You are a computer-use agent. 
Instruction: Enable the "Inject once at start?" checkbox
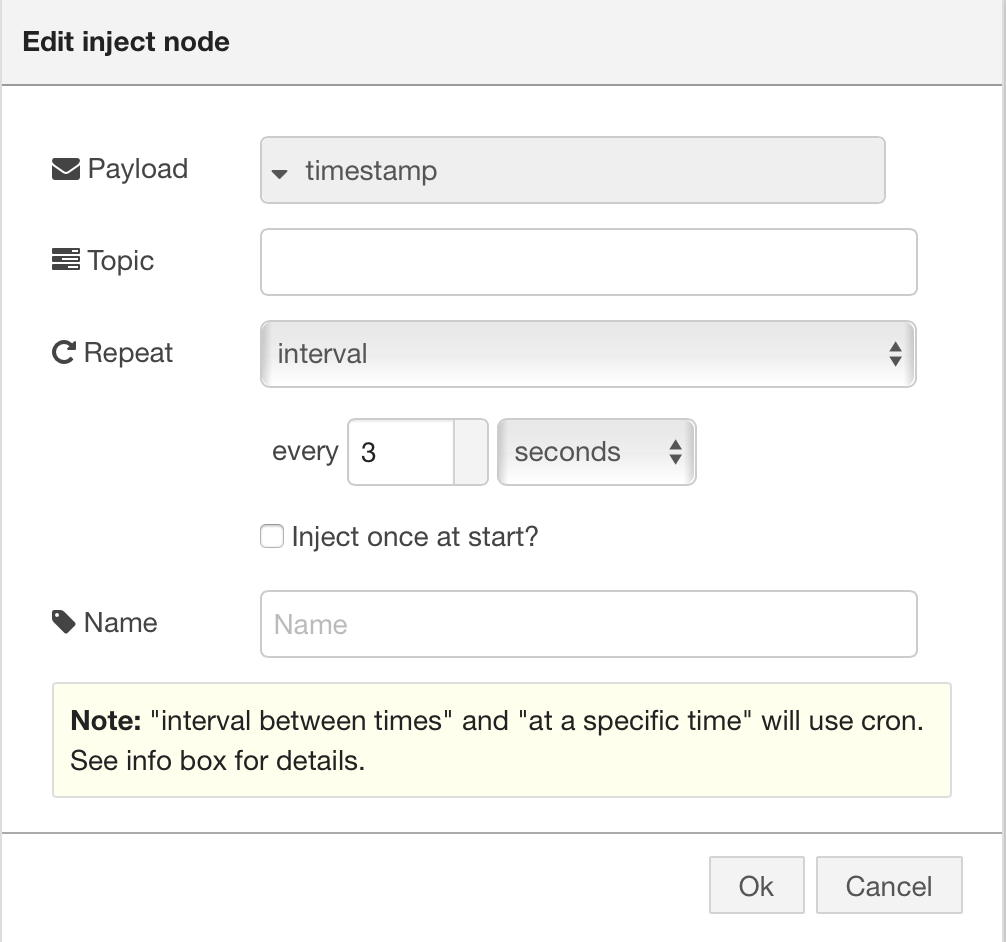[271, 536]
